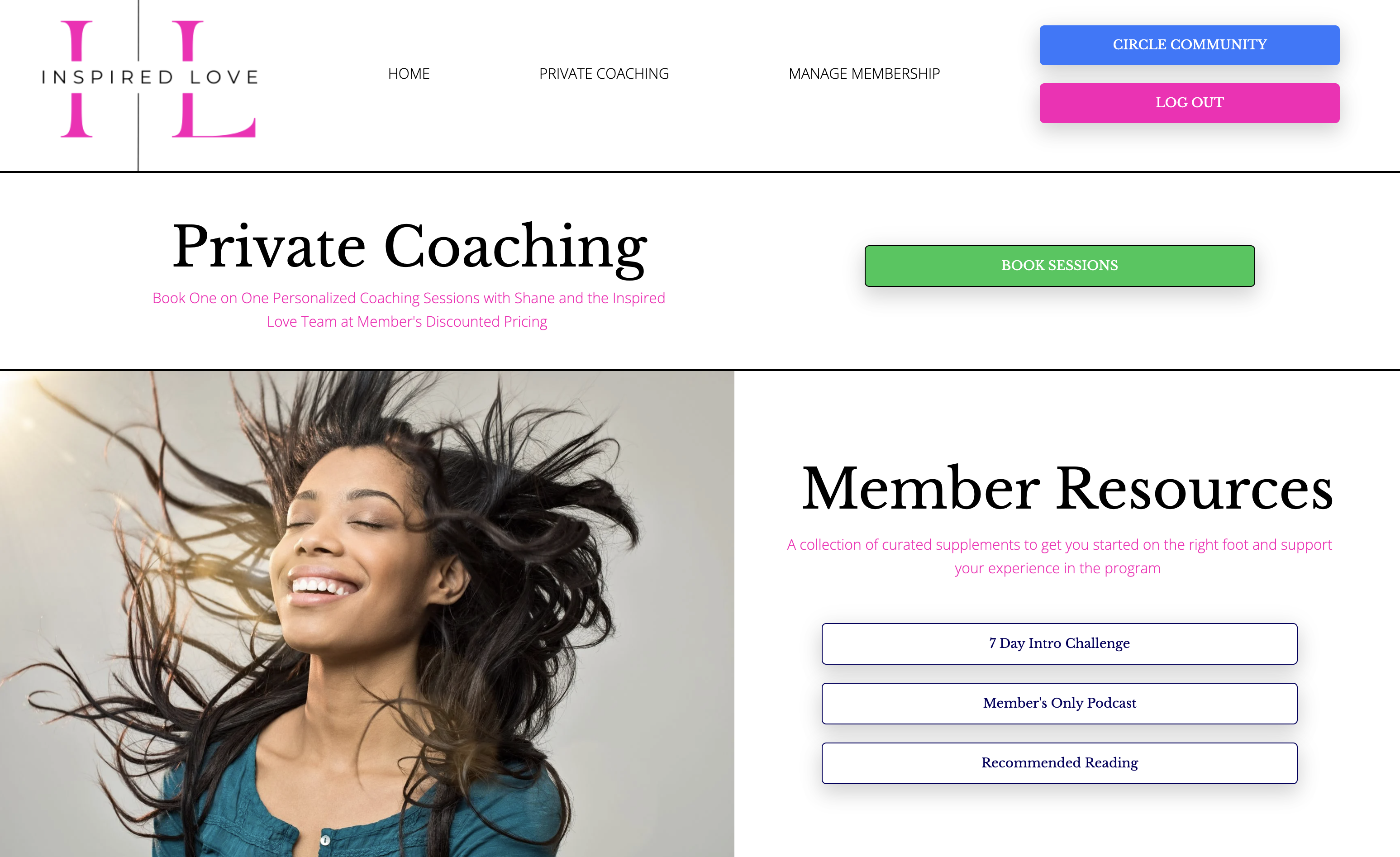This screenshot has width=1400, height=857.
Task: Click the Member Resources heading
Action: [1067, 489]
